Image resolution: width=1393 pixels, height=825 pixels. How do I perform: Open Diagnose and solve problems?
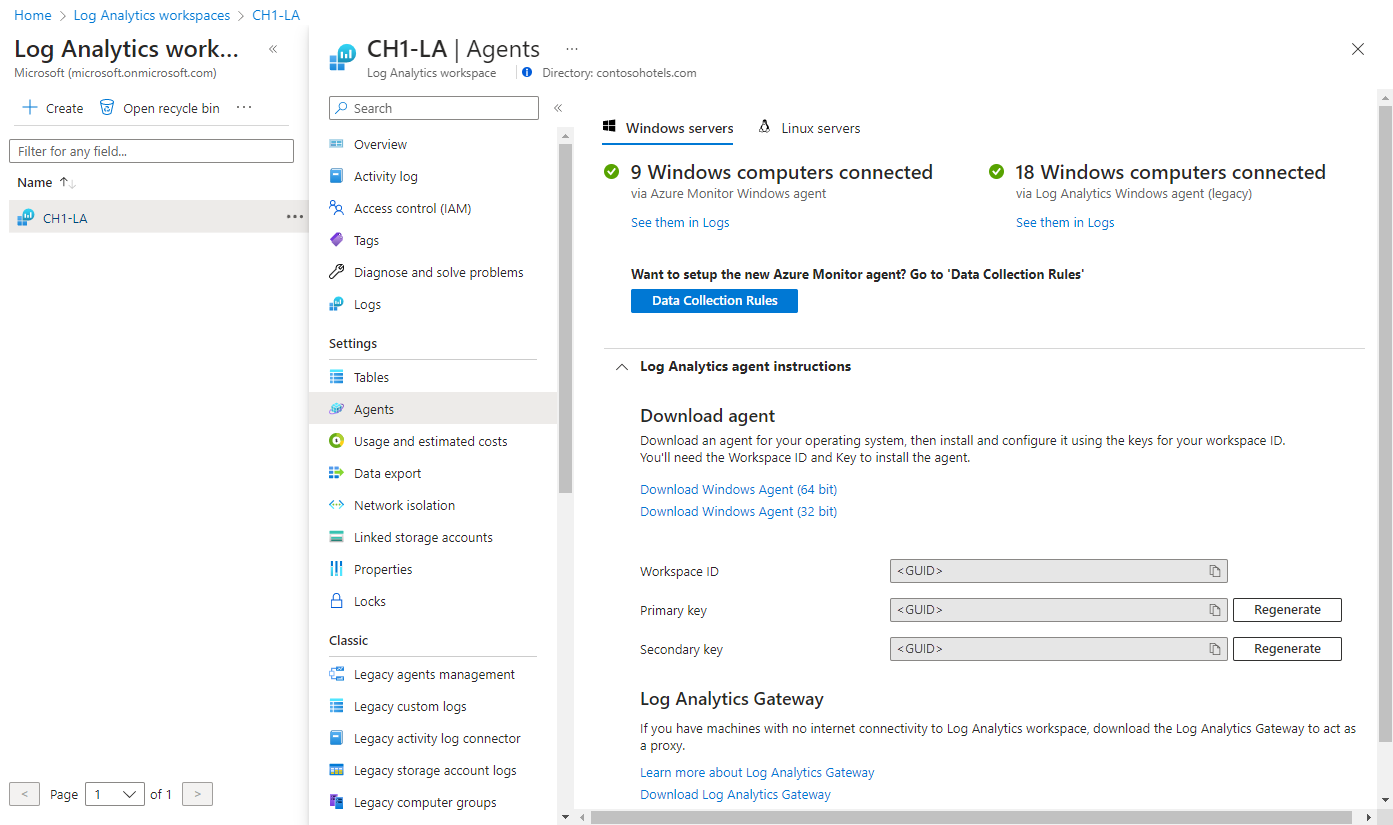(438, 272)
